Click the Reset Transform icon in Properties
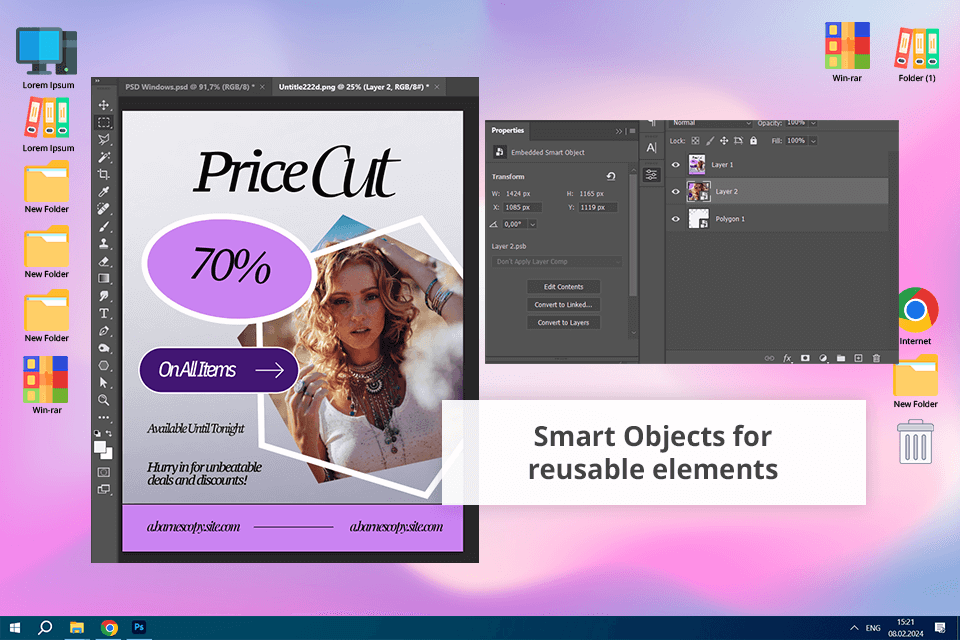The width and height of the screenshot is (960, 640). [x=611, y=176]
